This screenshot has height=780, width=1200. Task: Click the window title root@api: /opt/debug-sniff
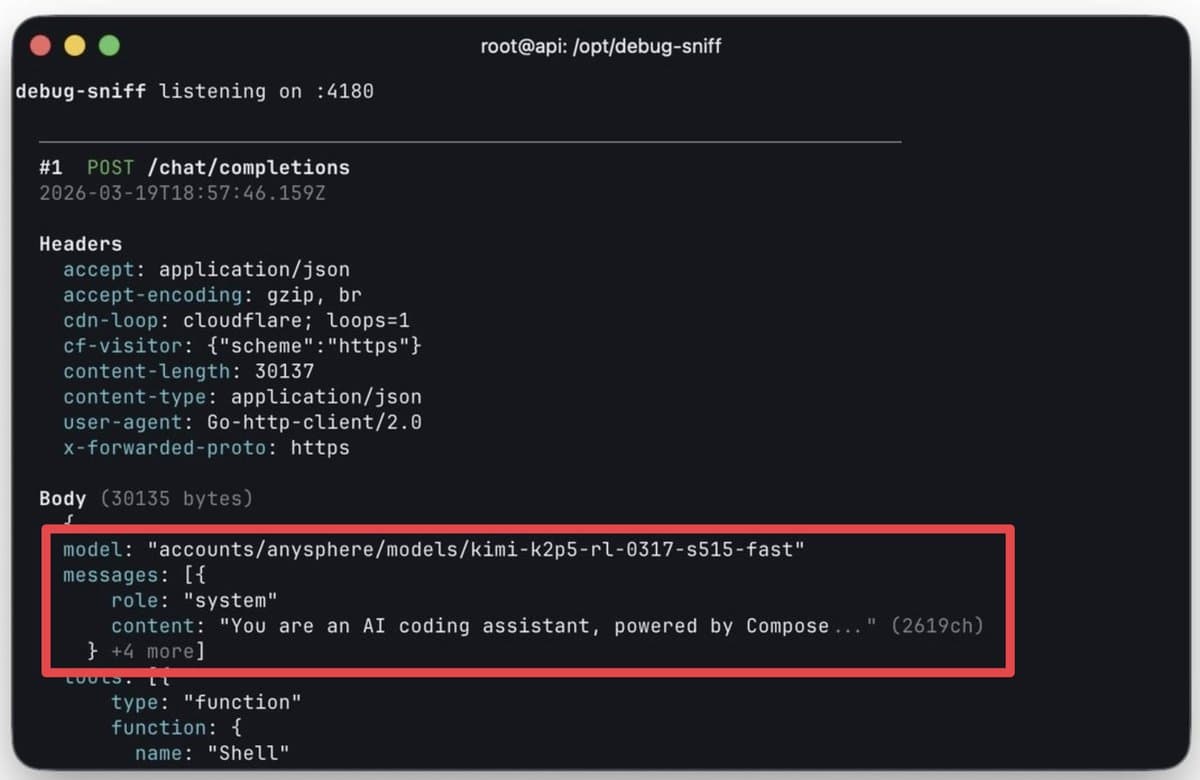coord(600,46)
